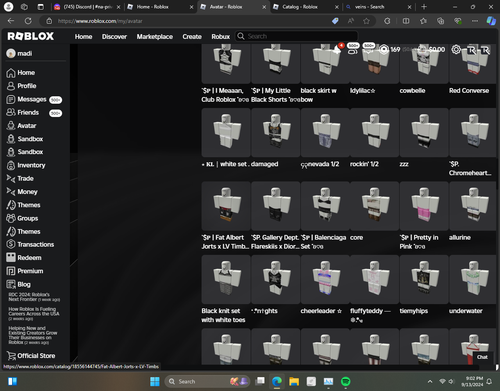Open the browser settings and more menu
The width and height of the screenshot is (500, 391).
click(475, 21)
